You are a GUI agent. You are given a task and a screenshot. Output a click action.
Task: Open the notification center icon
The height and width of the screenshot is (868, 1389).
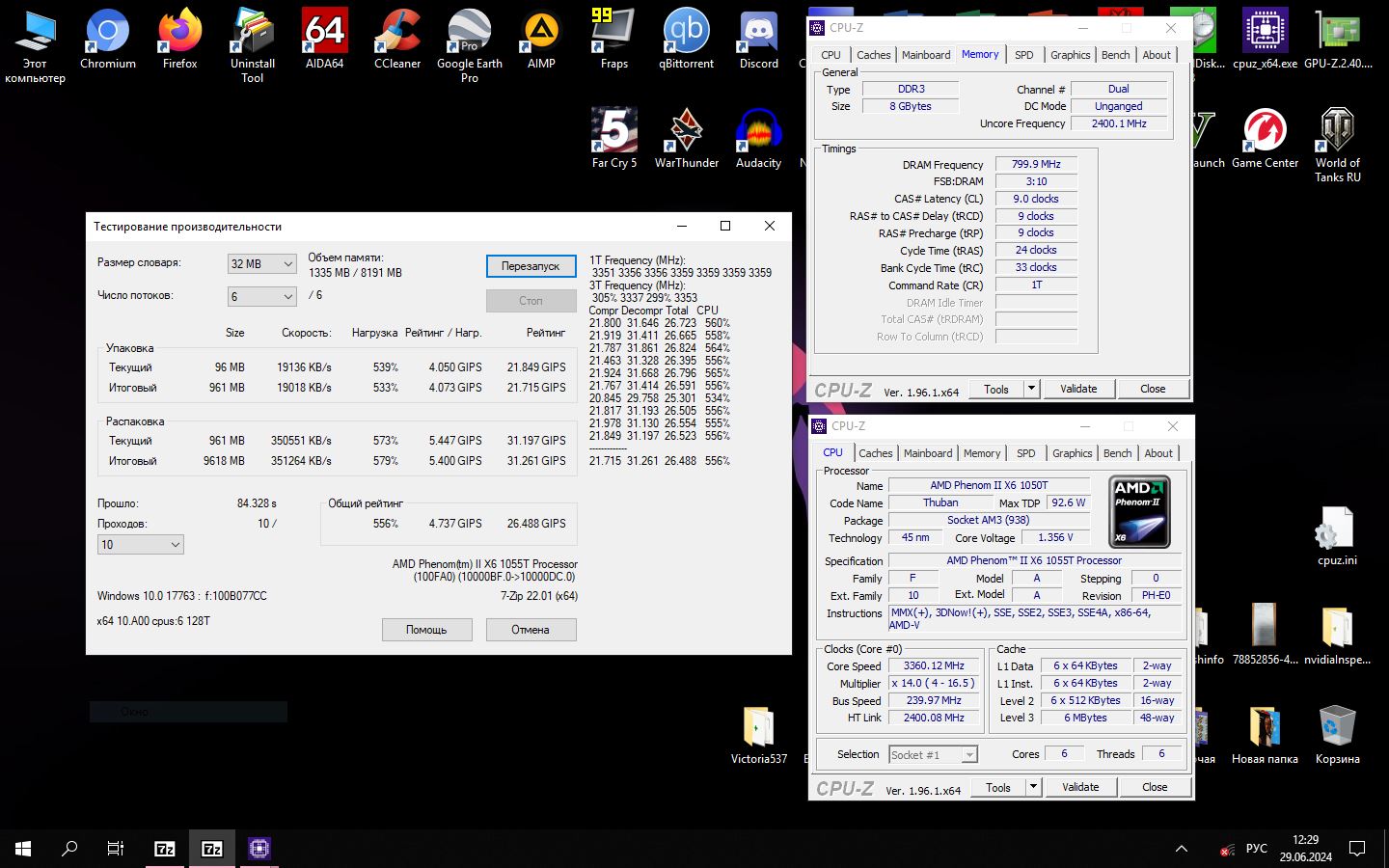pos(1357,849)
